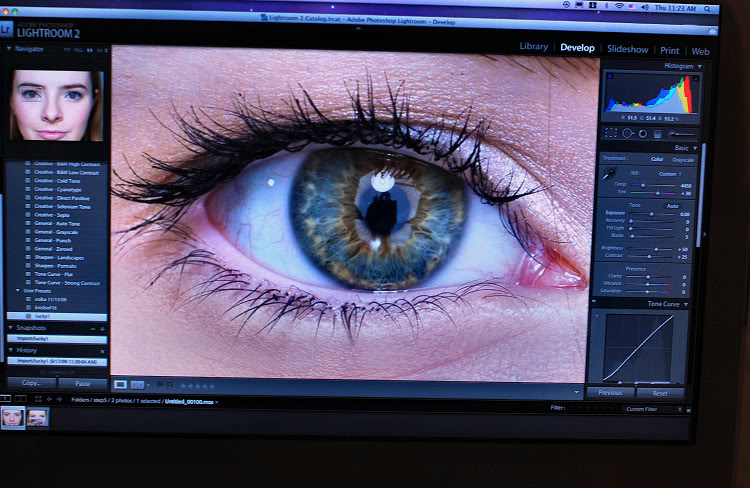Select first filmstrip thumbnail of face

(12, 418)
